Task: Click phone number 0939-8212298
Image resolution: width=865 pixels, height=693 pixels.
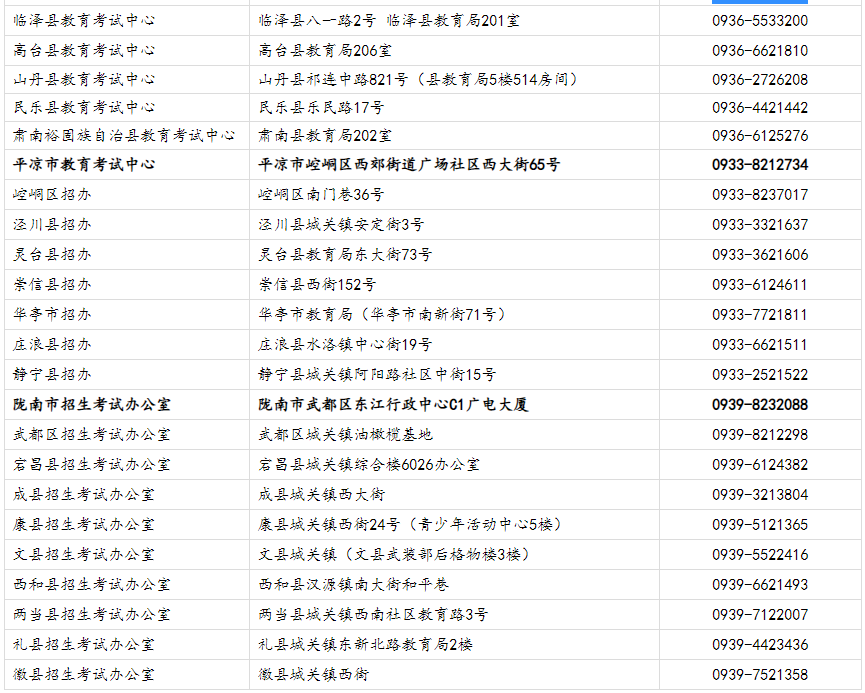Action: (x=760, y=434)
